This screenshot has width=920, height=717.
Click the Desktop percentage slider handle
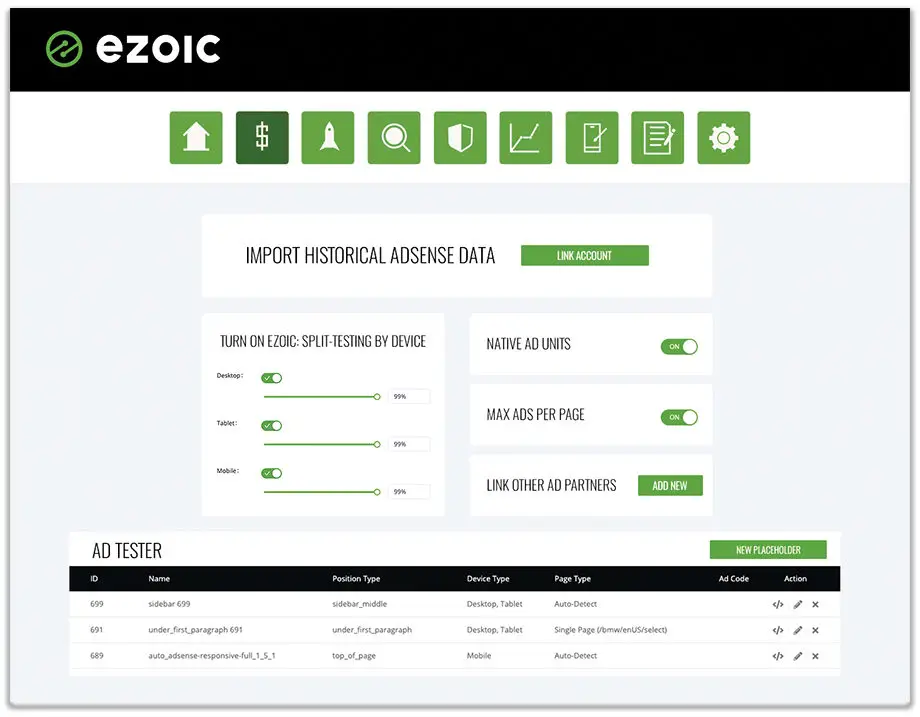tap(377, 397)
